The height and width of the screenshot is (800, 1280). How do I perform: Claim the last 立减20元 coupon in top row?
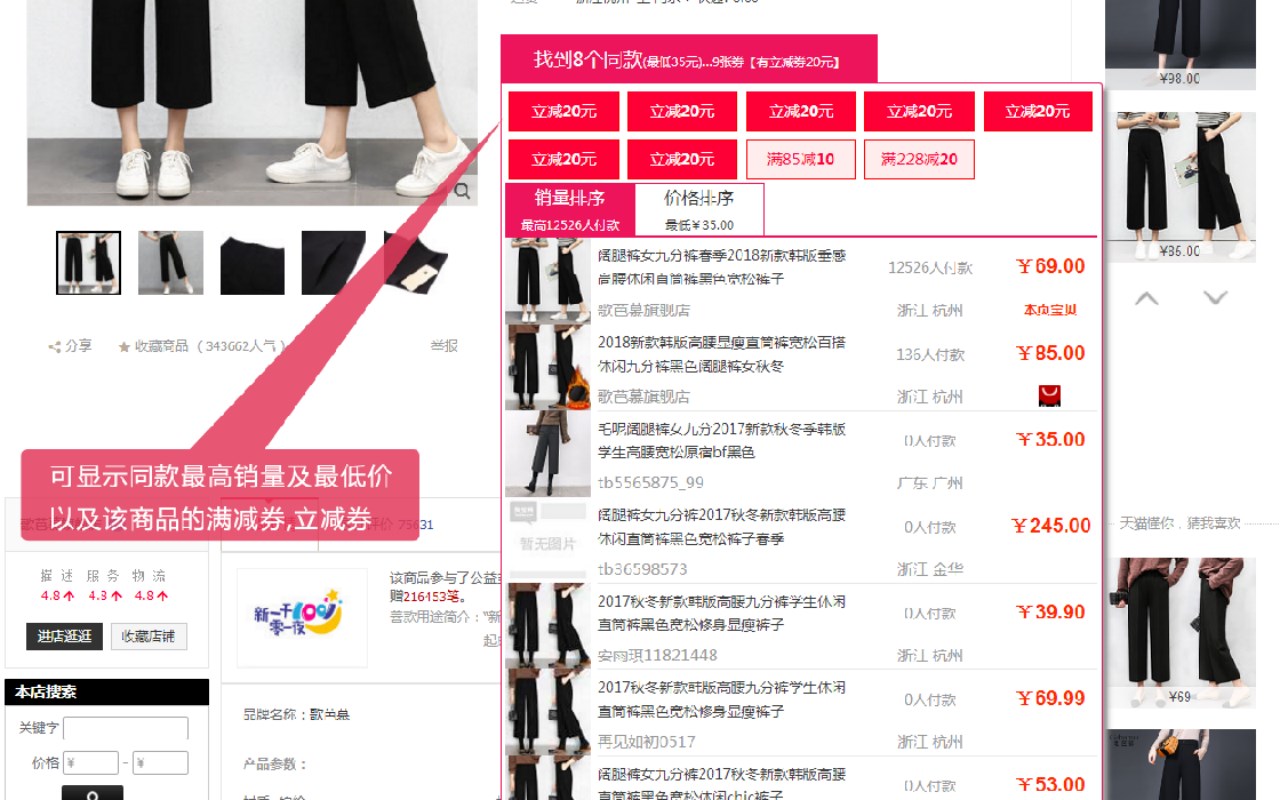pos(1038,111)
